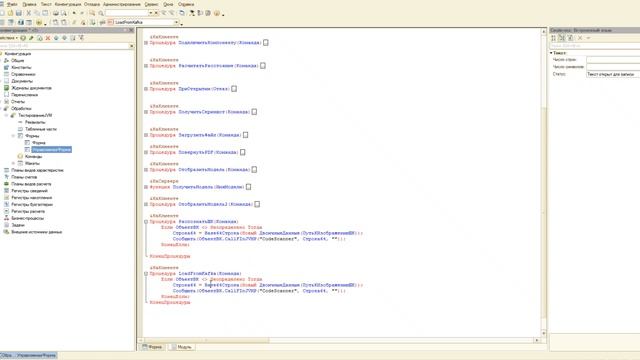Click the Undo arrow toolbar icon

74,13
